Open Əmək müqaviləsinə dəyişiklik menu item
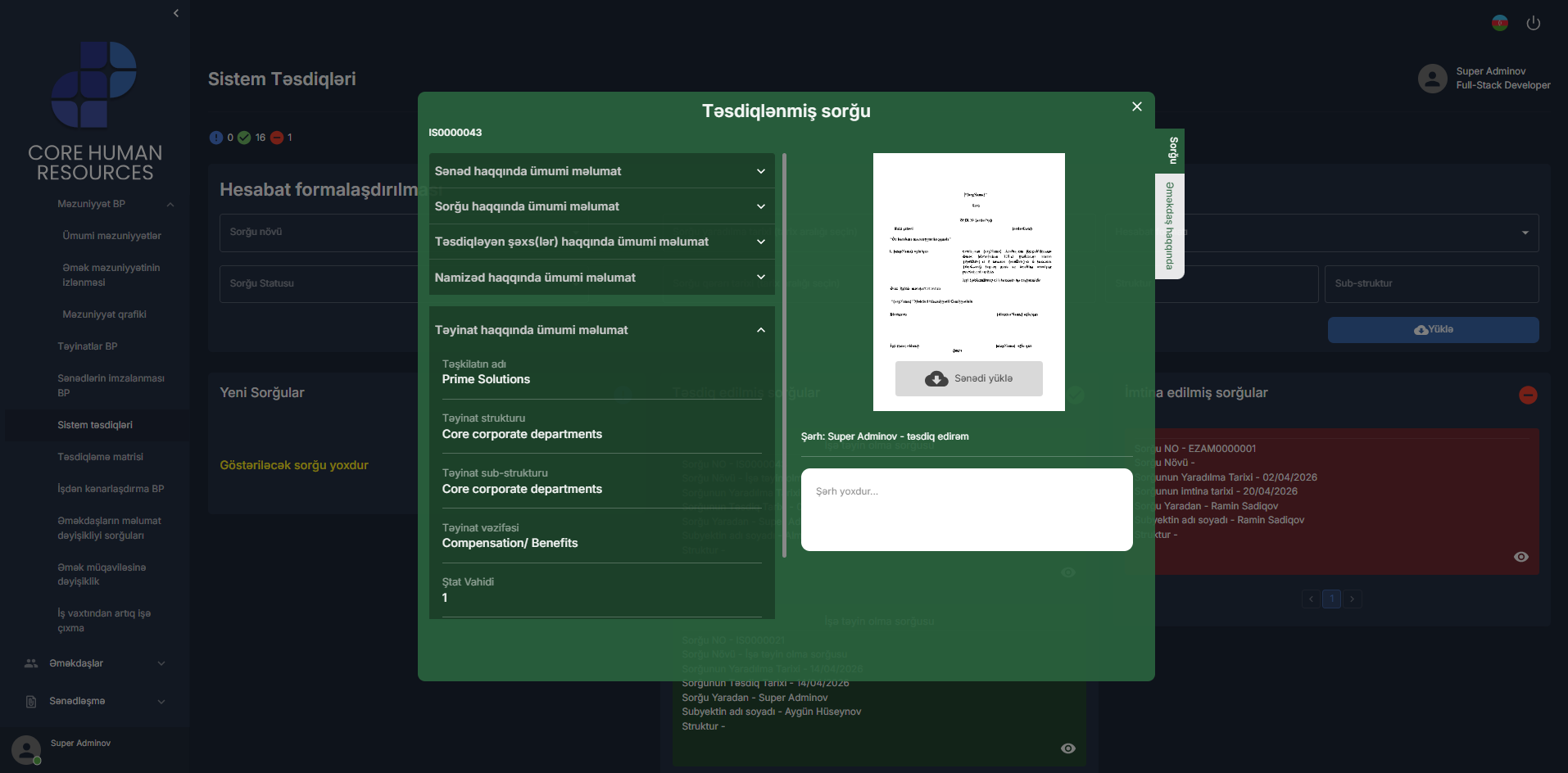This screenshot has width=1568, height=773. pos(102,575)
